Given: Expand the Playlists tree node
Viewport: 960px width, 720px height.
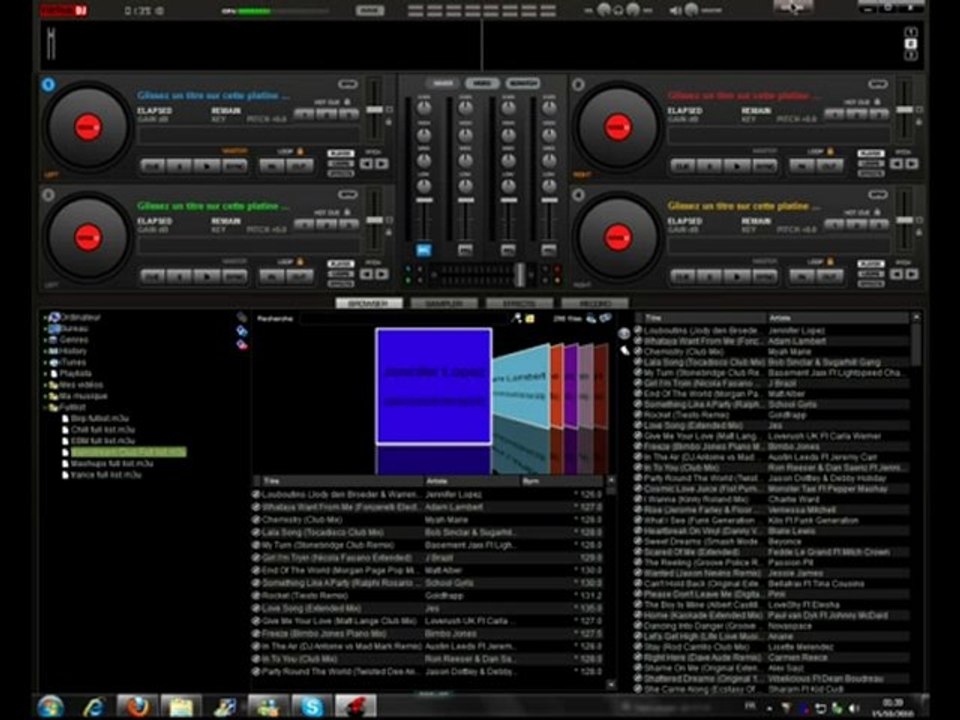Looking at the screenshot, I should [x=45, y=373].
